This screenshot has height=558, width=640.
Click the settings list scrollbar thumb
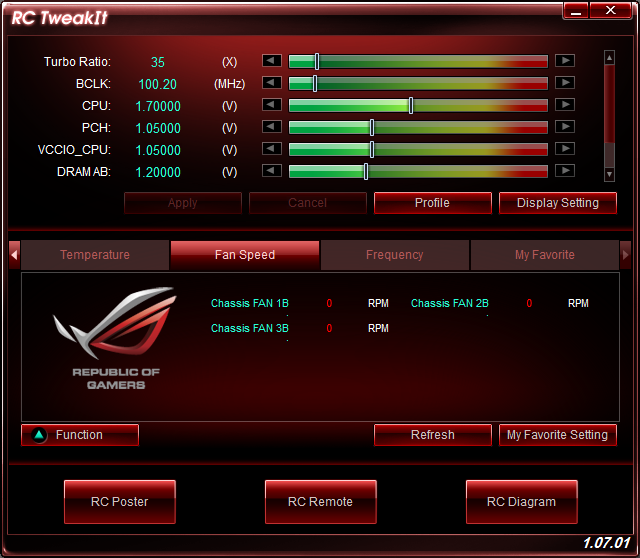609,104
